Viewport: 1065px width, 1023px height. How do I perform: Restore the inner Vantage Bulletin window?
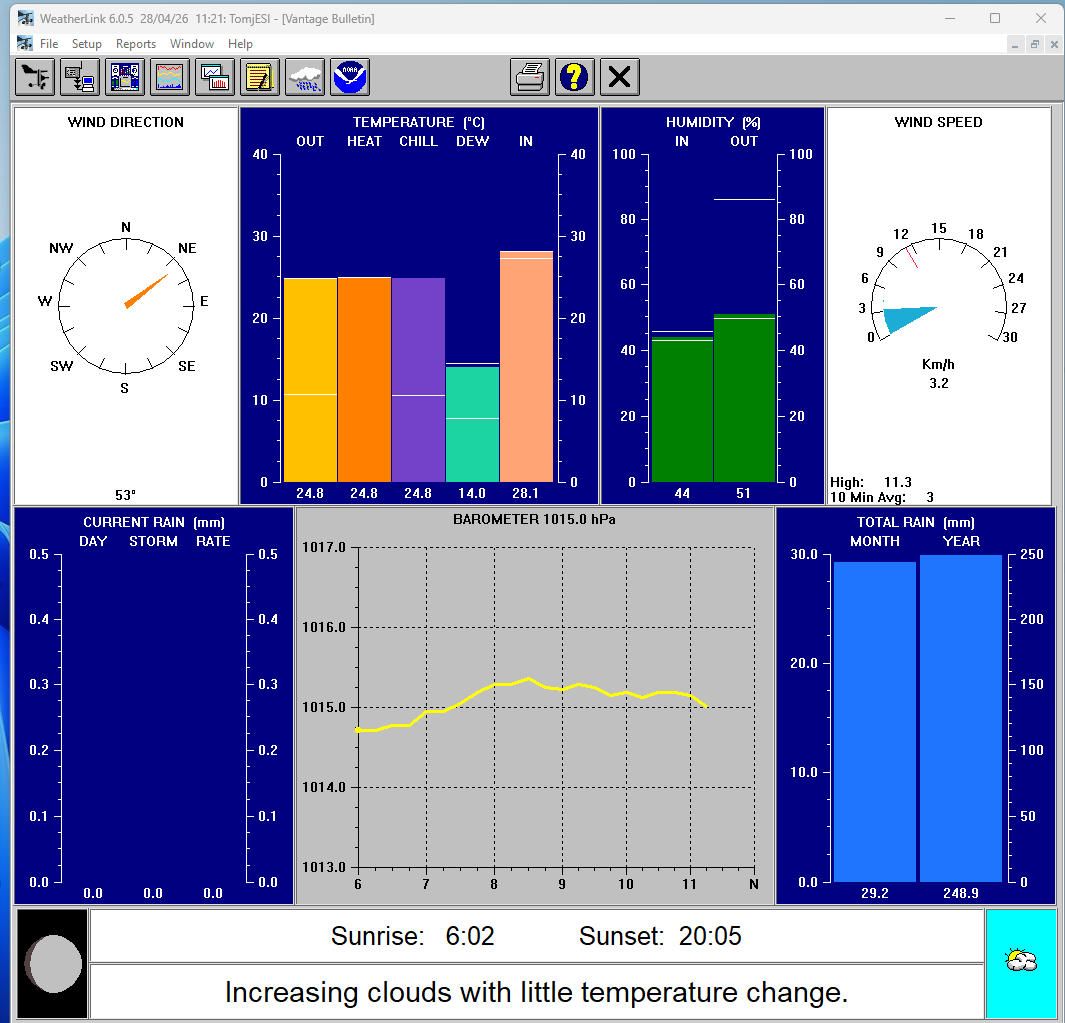tap(1035, 44)
